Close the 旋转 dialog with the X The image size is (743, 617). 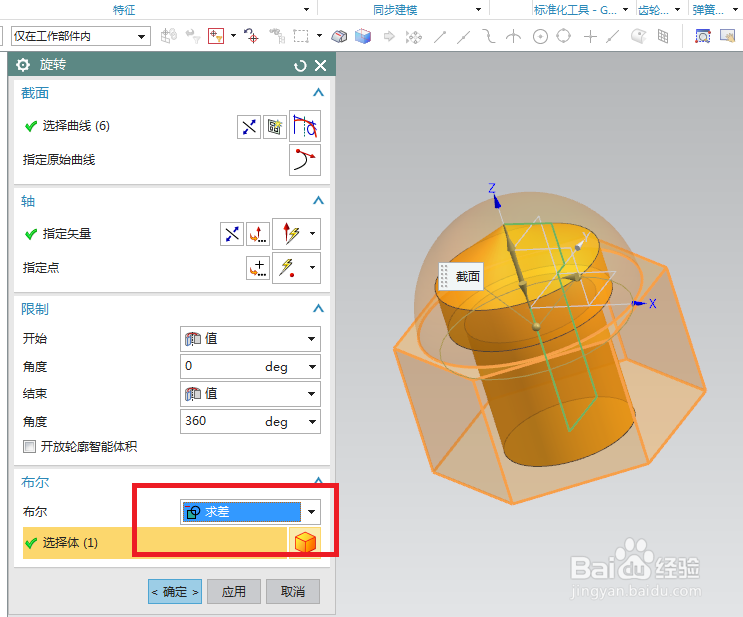[x=321, y=65]
